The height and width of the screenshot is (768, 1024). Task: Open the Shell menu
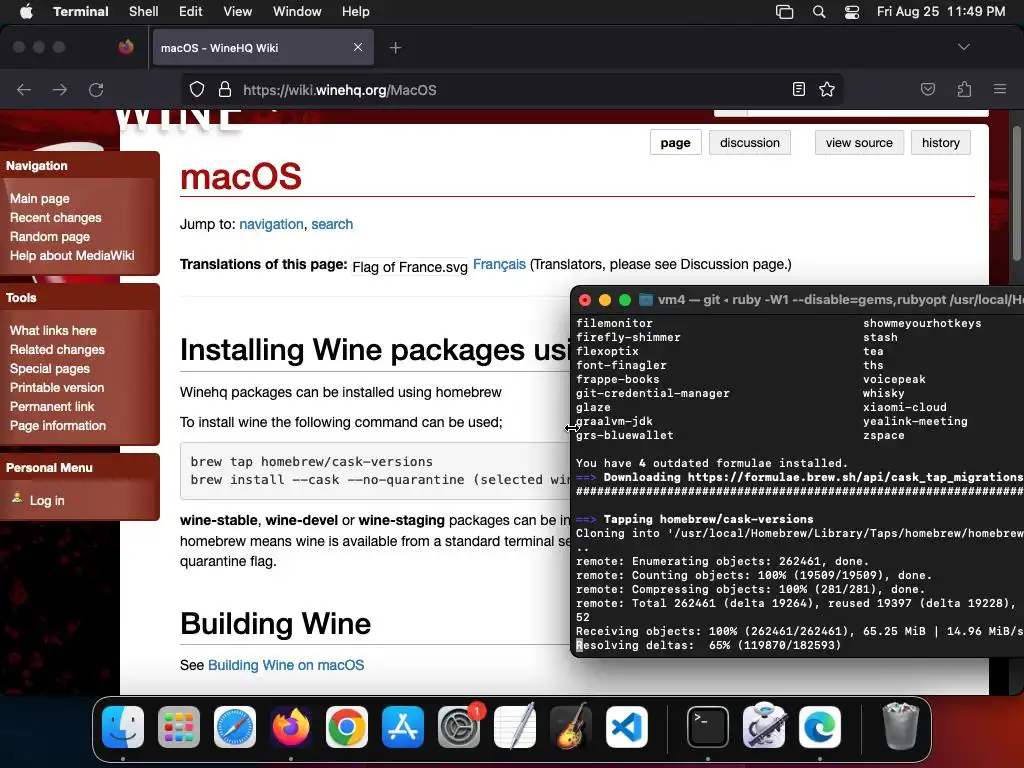[x=143, y=12]
